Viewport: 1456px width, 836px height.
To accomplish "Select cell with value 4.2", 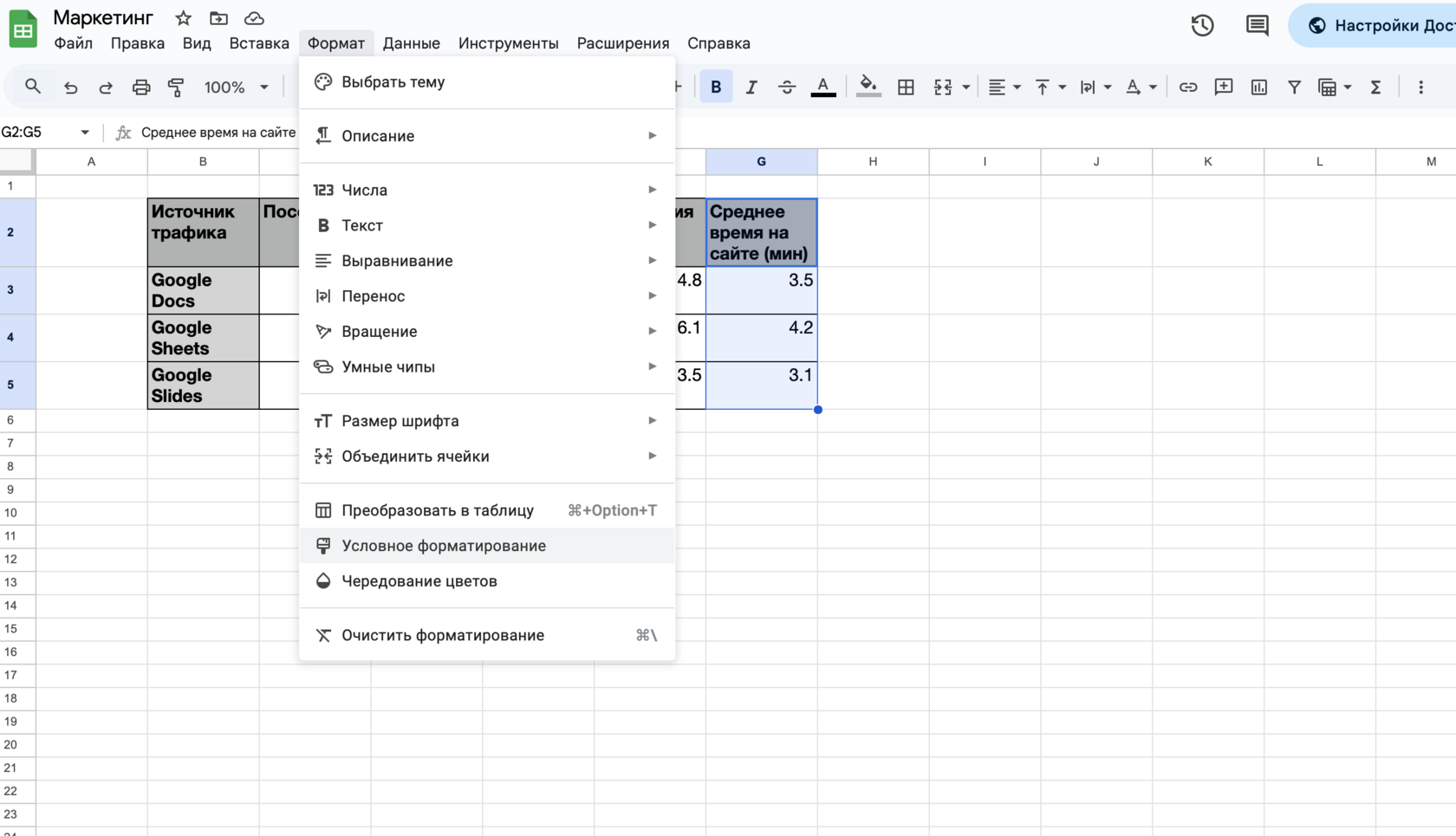I will tap(762, 338).
